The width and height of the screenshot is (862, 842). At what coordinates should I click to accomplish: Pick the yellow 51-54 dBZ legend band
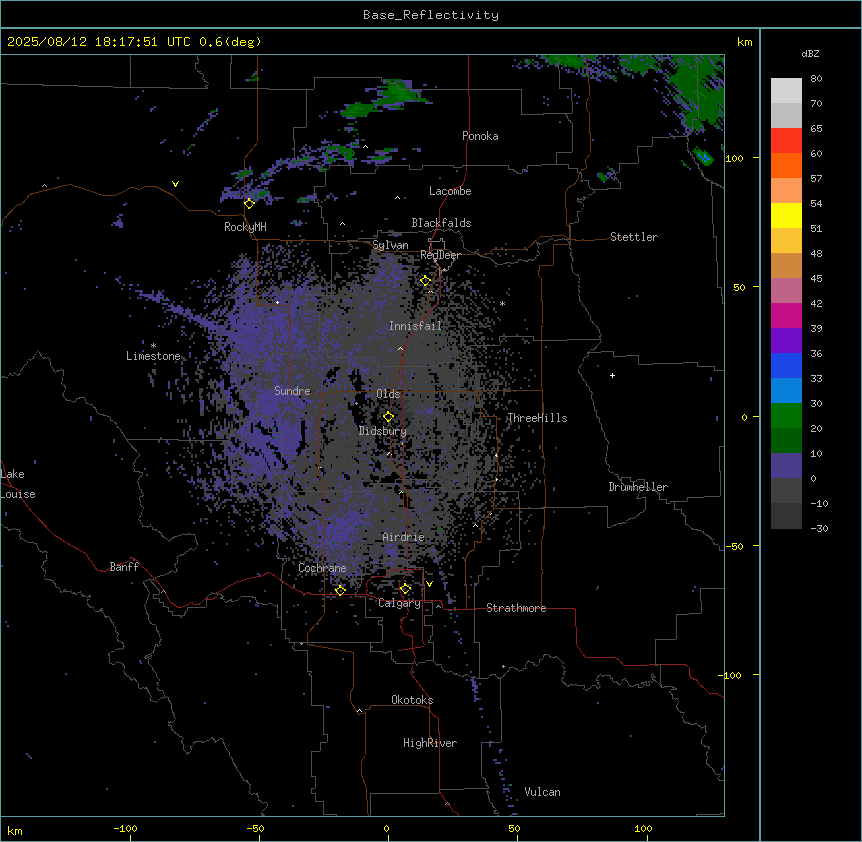pyautogui.click(x=786, y=215)
